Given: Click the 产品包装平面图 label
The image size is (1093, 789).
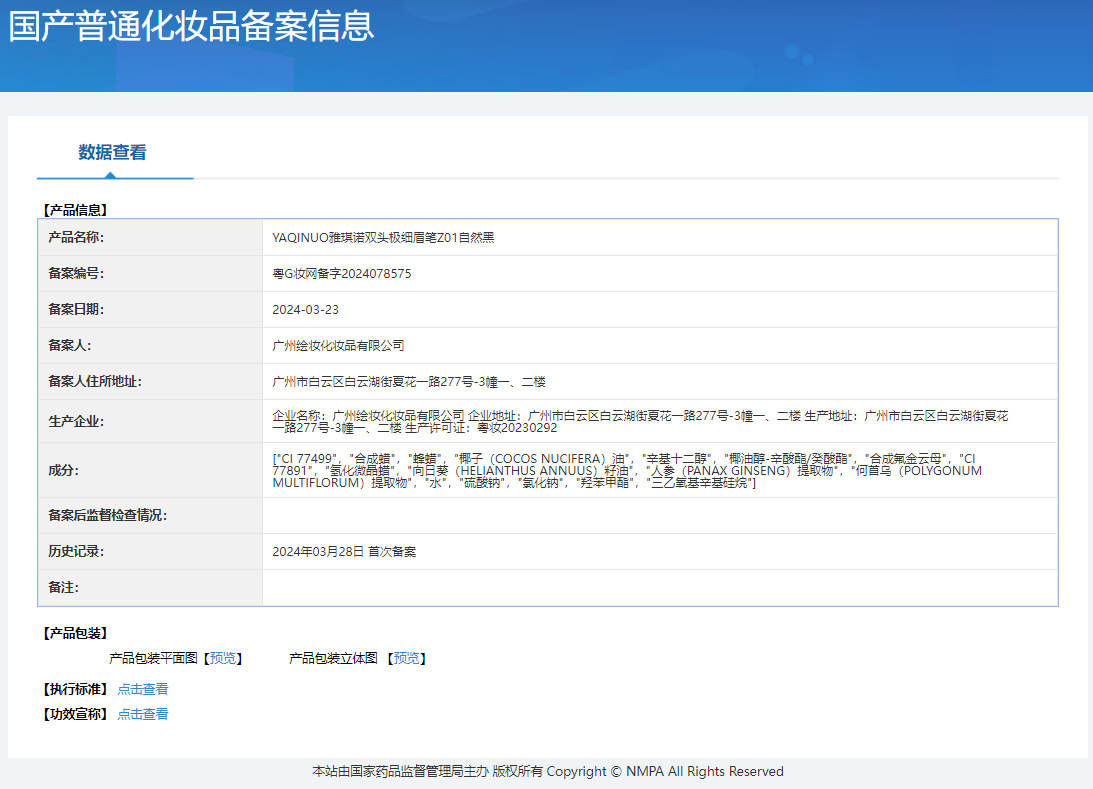Looking at the screenshot, I should (153, 659).
